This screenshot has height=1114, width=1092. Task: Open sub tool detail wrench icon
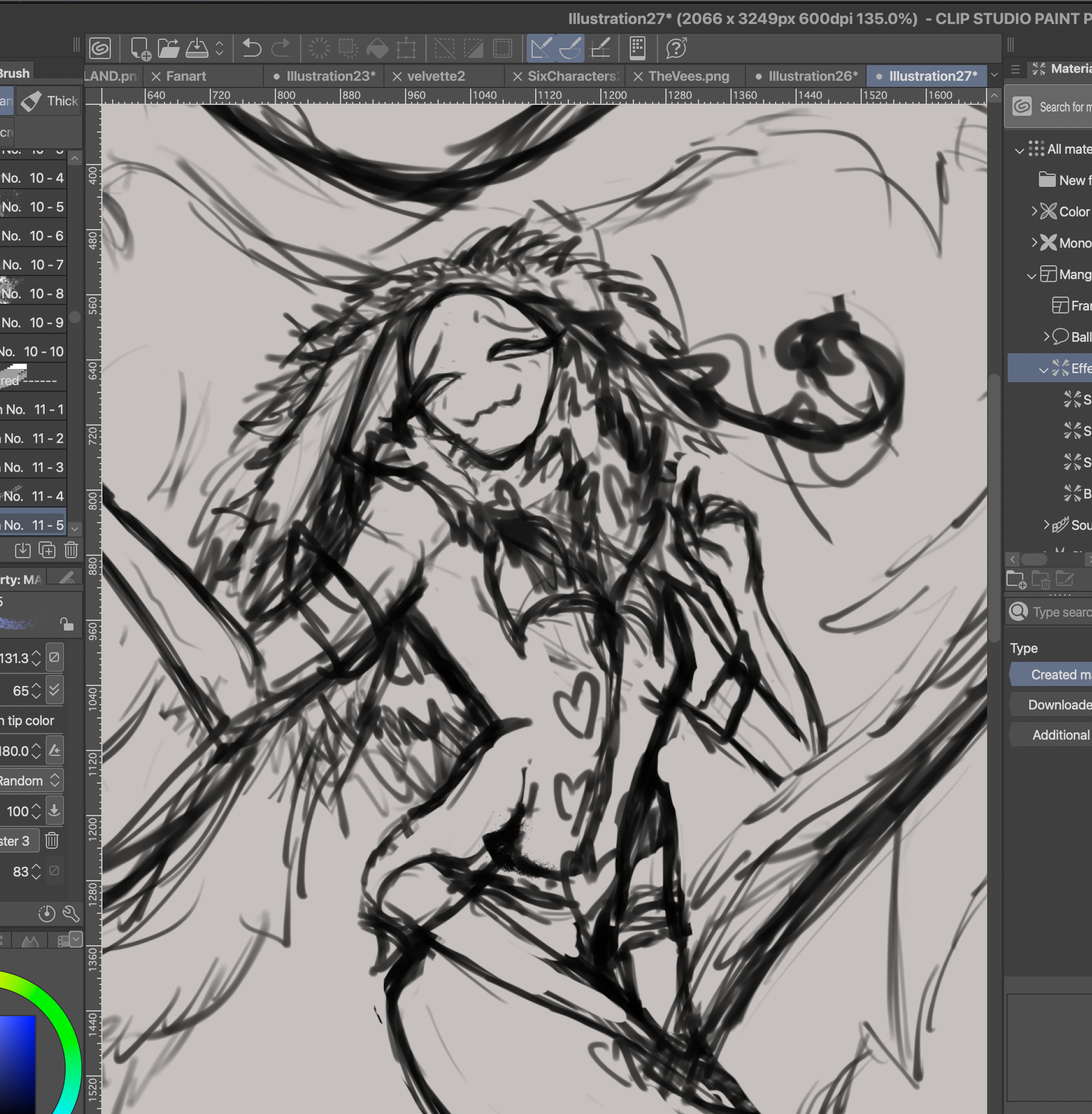coord(71,914)
